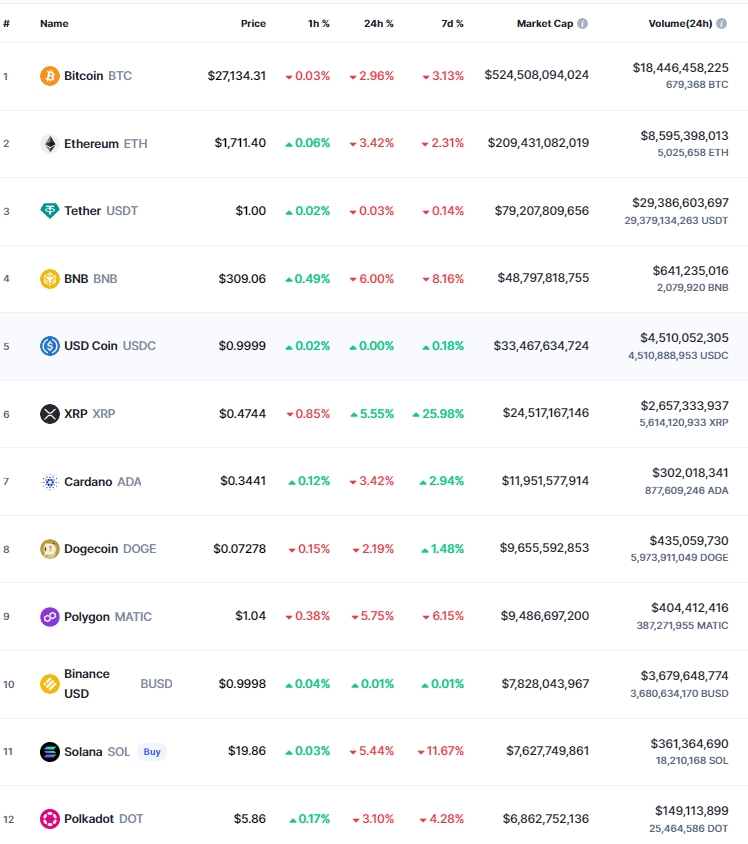The width and height of the screenshot is (748, 844).
Task: Click Bitcoin's 679,368 BTC volume link
Action: [x=697, y=85]
